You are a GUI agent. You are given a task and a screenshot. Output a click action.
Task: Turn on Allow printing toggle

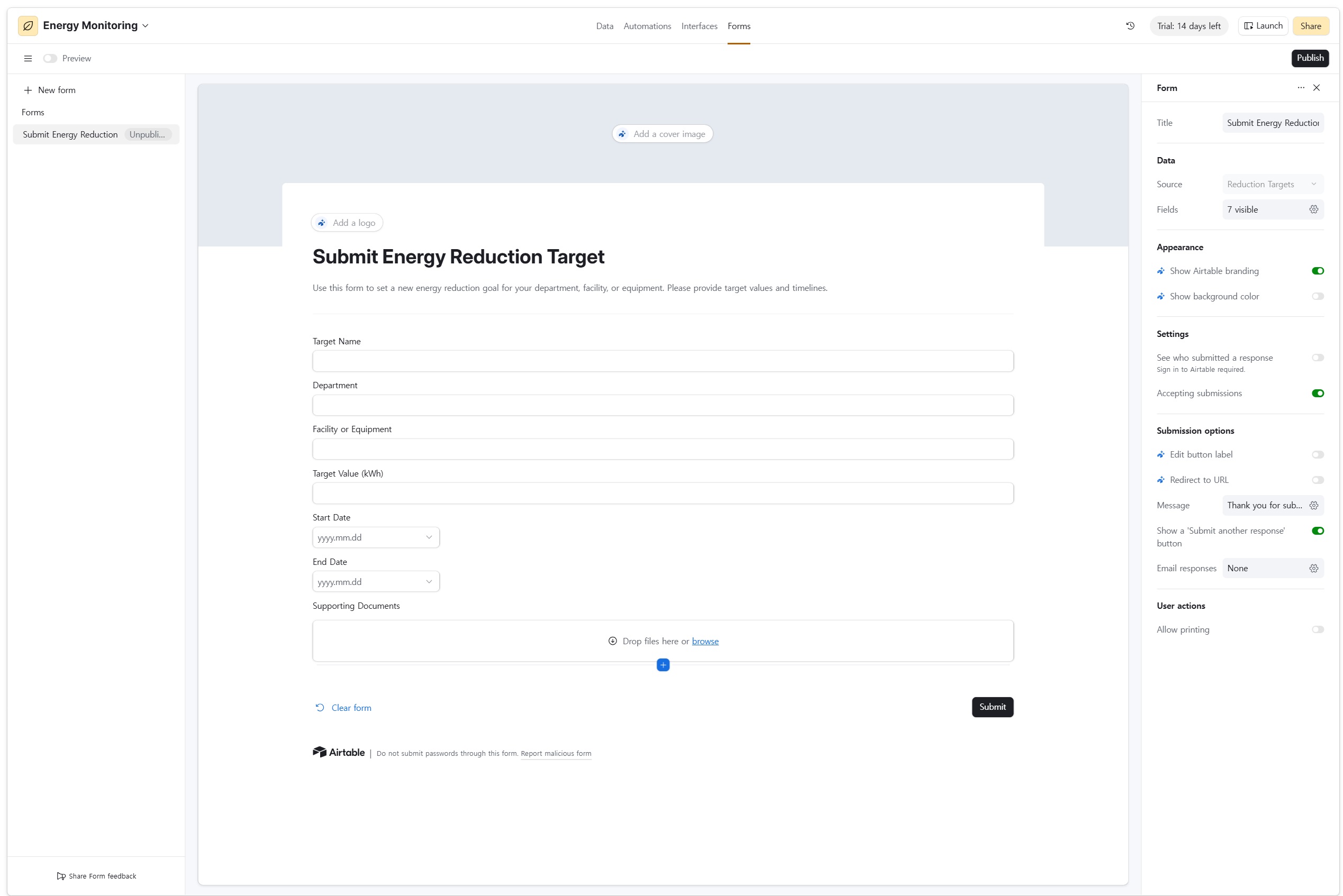[x=1317, y=630]
